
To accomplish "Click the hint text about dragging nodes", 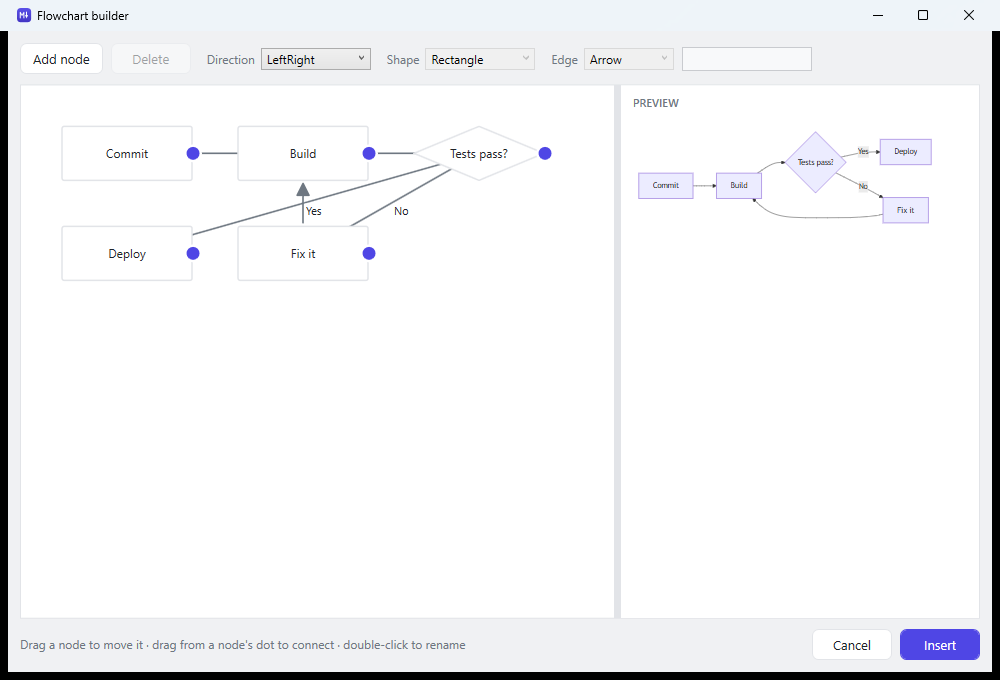I will click(243, 645).
